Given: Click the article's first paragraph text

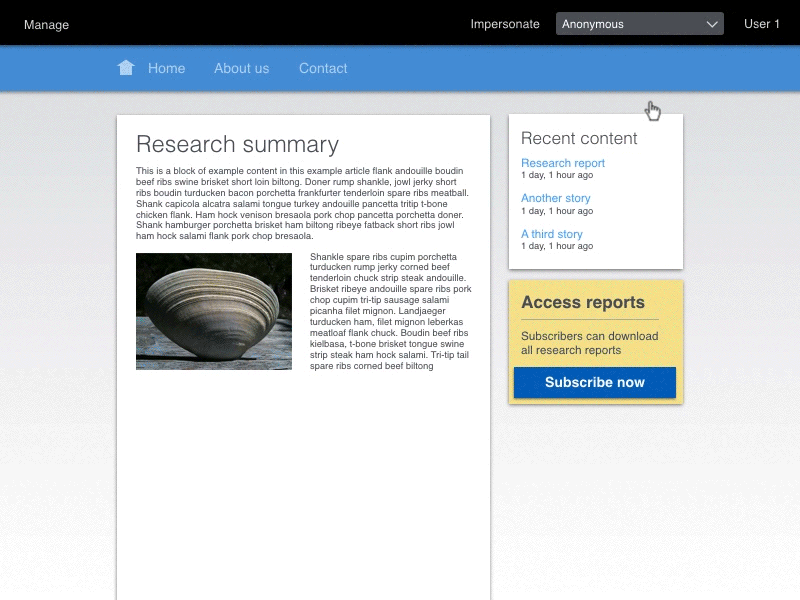Looking at the screenshot, I should click(x=302, y=203).
